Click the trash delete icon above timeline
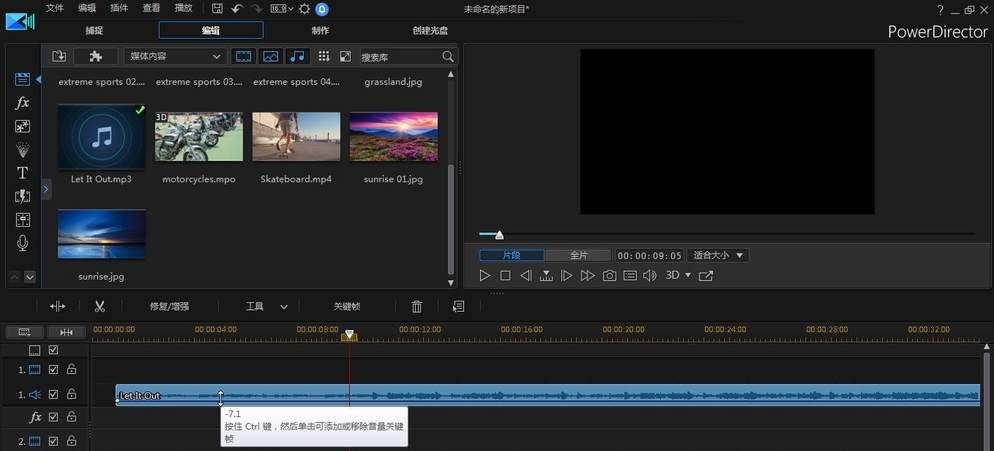The width and height of the screenshot is (994, 451). [x=417, y=306]
